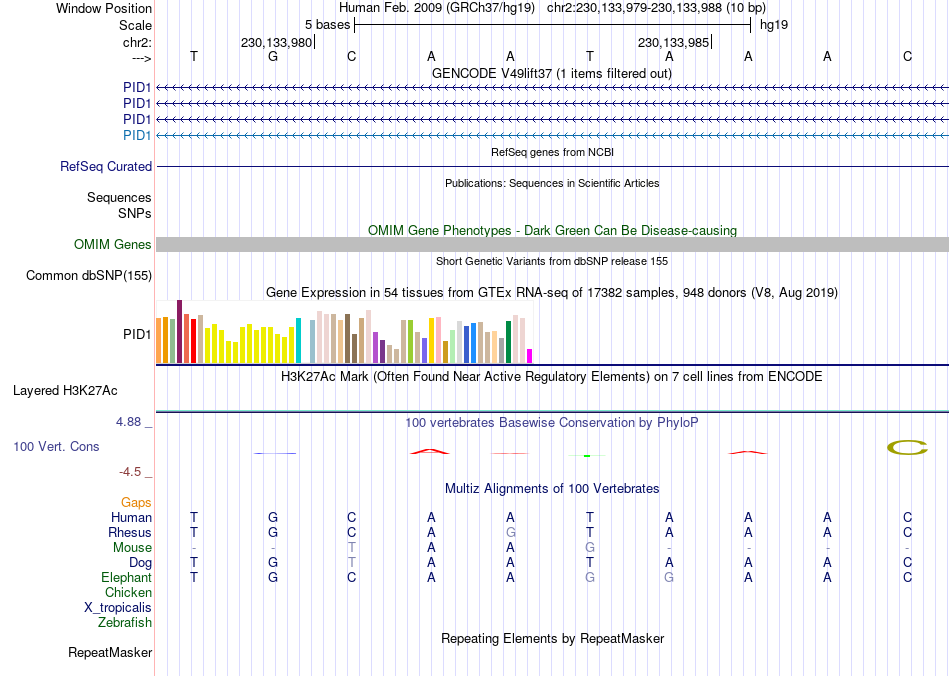The height and width of the screenshot is (676, 950).
Task: Click the PID1 label beside GTEx bar chart
Action: pos(137,334)
